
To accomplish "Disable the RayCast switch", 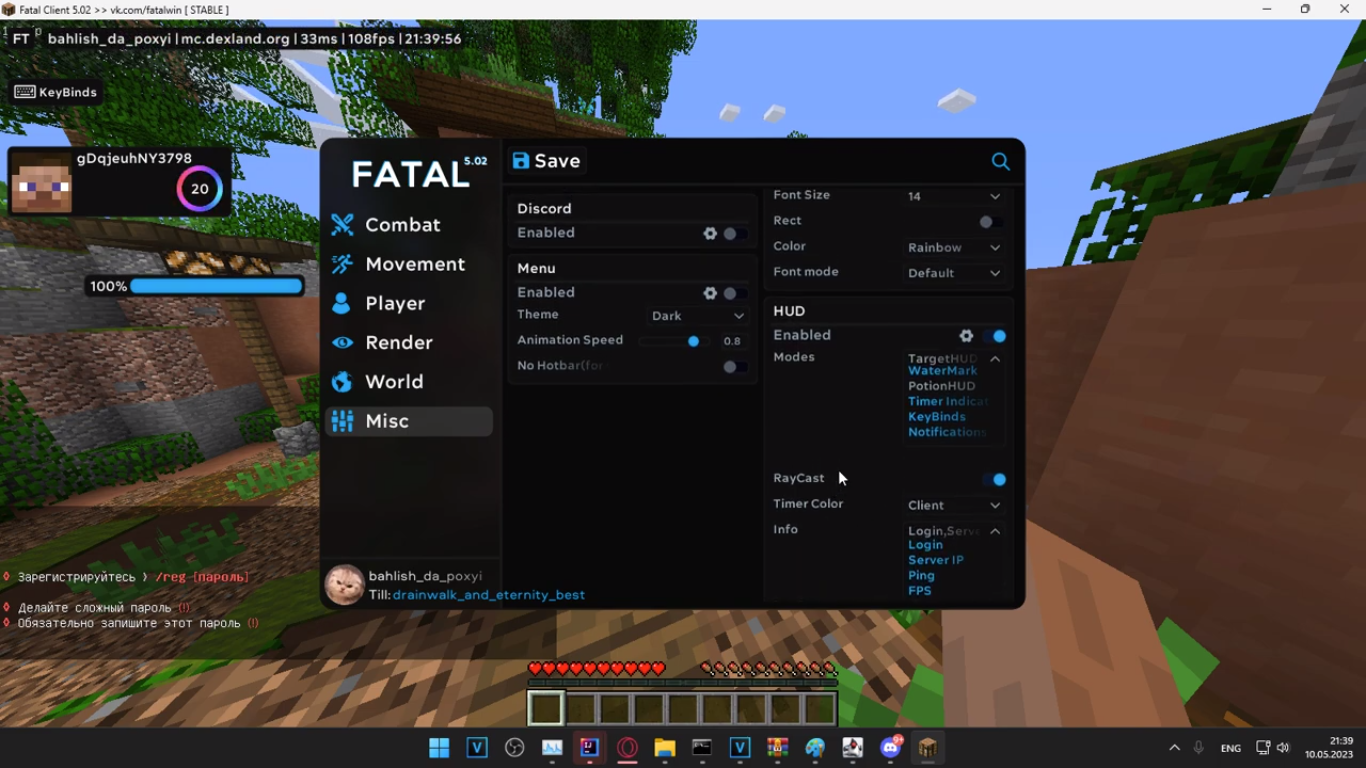I will coord(995,480).
